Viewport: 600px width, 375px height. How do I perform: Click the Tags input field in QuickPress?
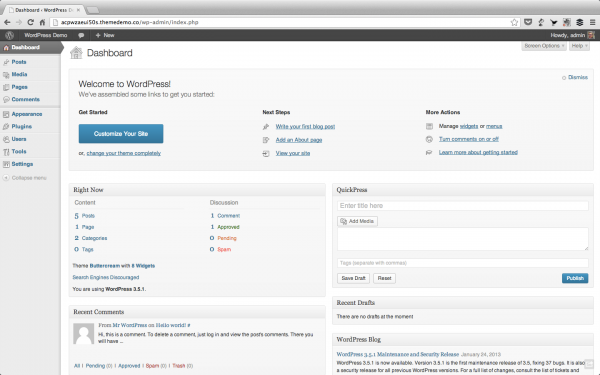tap(463, 263)
